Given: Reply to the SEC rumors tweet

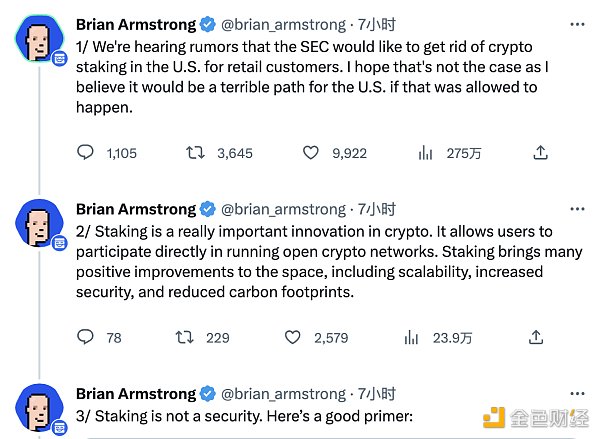Looking at the screenshot, I should 86,152.
